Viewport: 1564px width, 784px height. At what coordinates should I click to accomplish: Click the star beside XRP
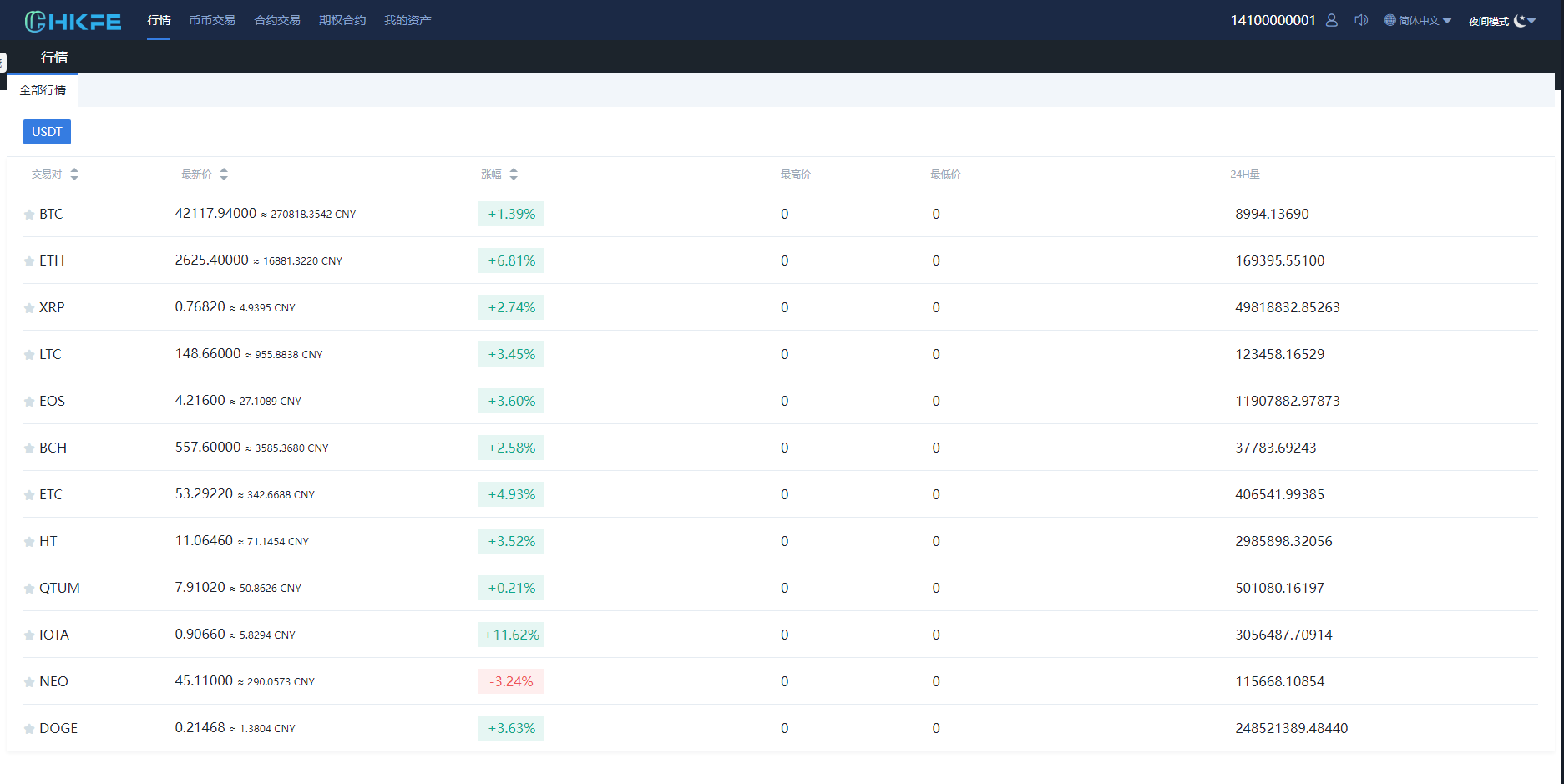coord(29,308)
